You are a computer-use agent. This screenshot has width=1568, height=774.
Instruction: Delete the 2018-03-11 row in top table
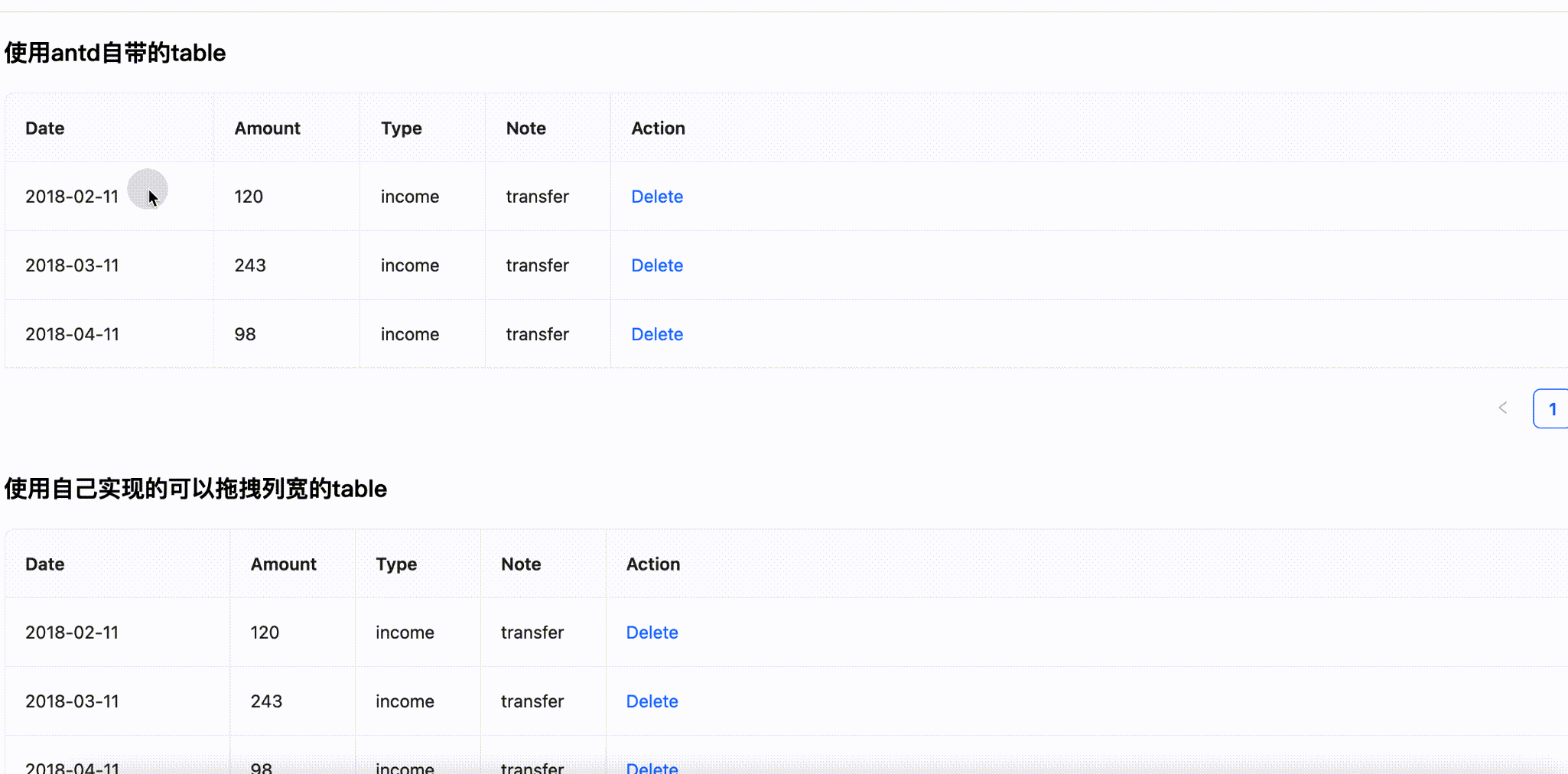click(657, 265)
